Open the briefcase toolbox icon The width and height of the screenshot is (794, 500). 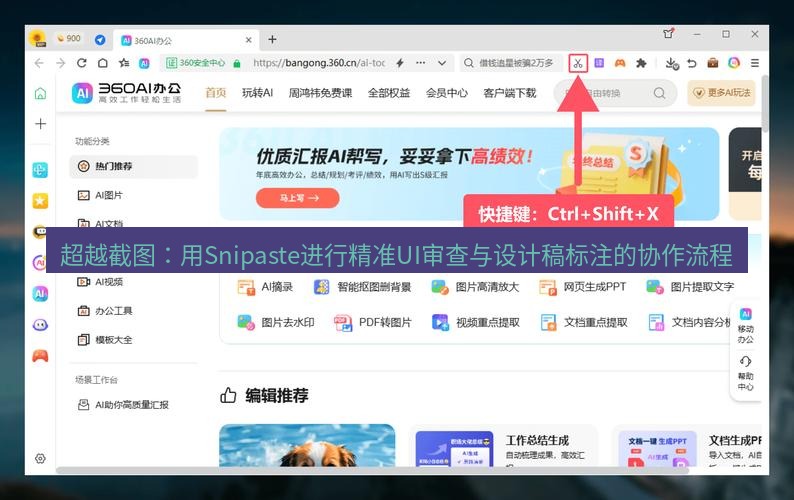click(712, 63)
